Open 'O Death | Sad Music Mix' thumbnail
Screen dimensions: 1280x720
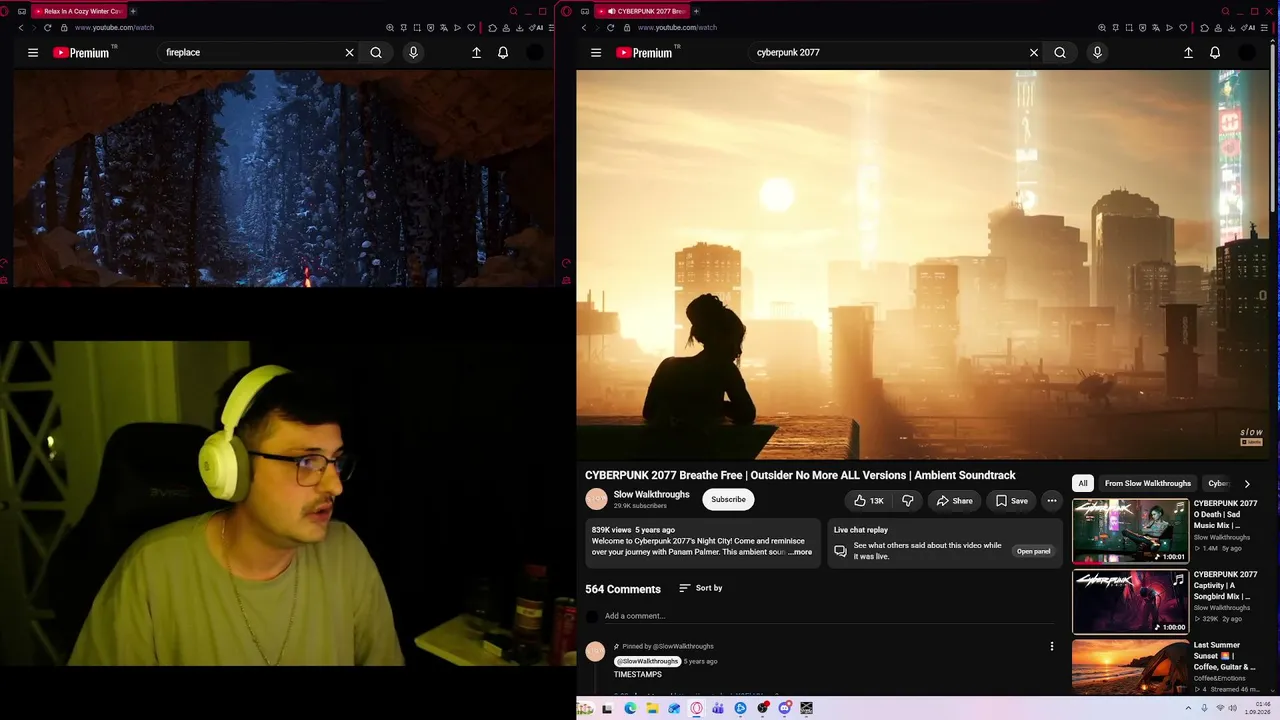click(x=1130, y=532)
